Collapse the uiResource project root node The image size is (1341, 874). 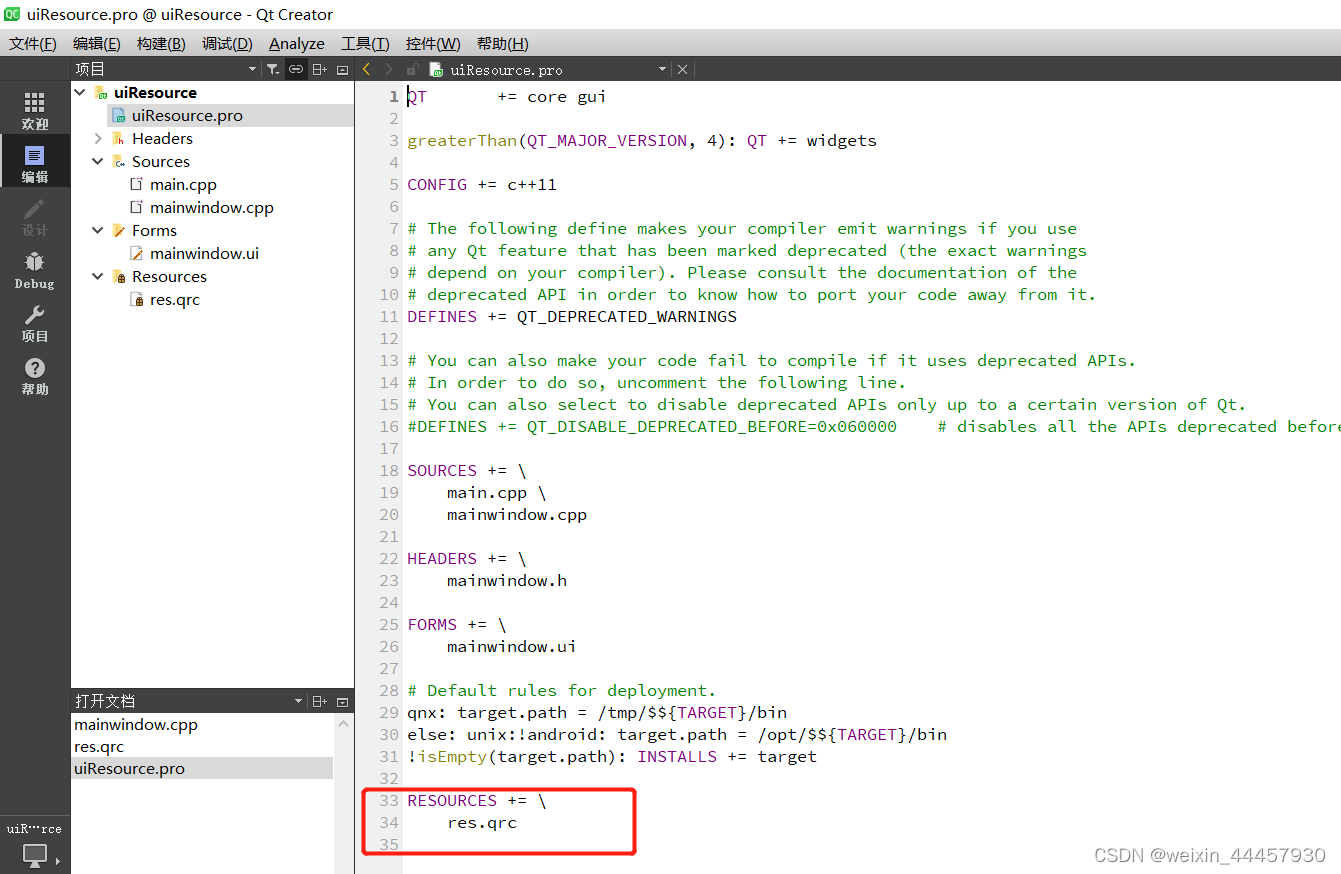tap(80, 92)
